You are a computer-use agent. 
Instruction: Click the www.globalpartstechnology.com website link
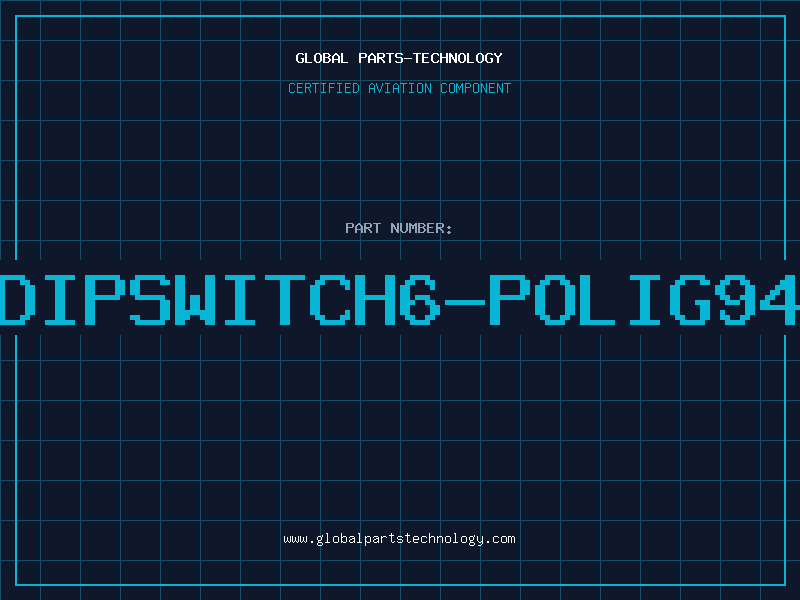coord(399,539)
